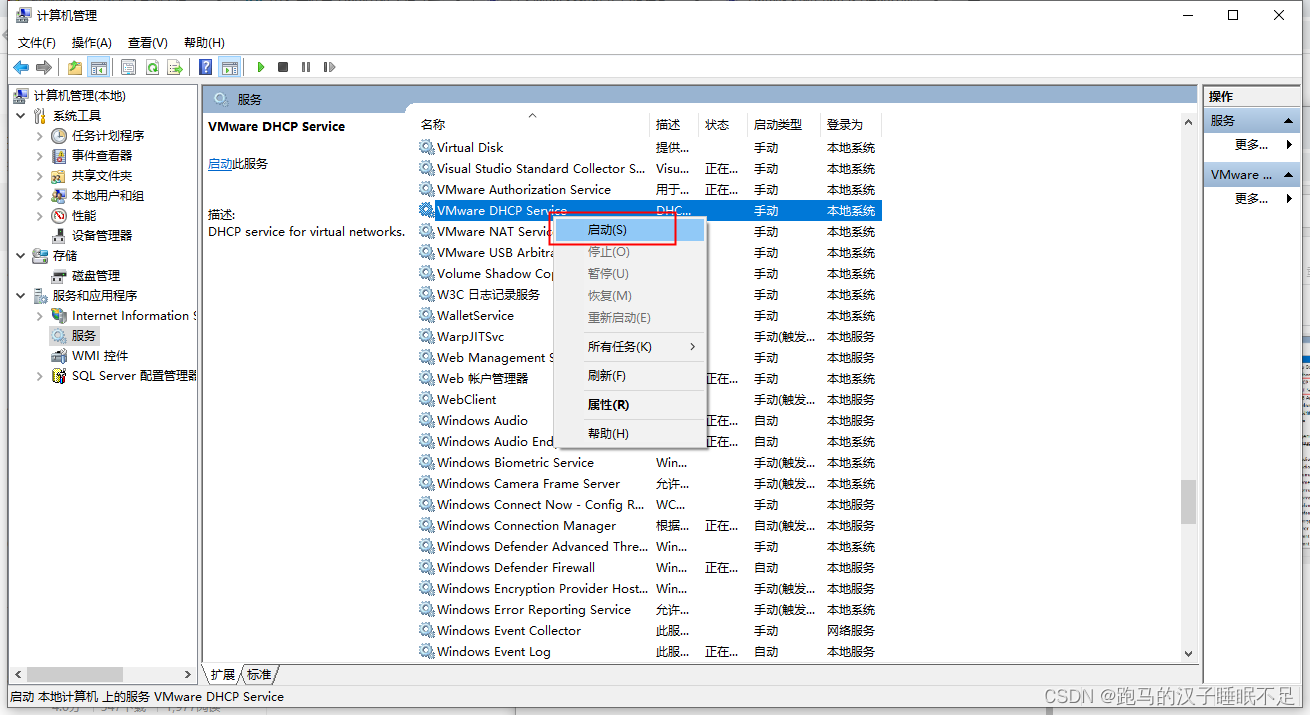Open 更多 under 服务 in actions pane
Image resolution: width=1310 pixels, height=715 pixels.
(x=1251, y=144)
